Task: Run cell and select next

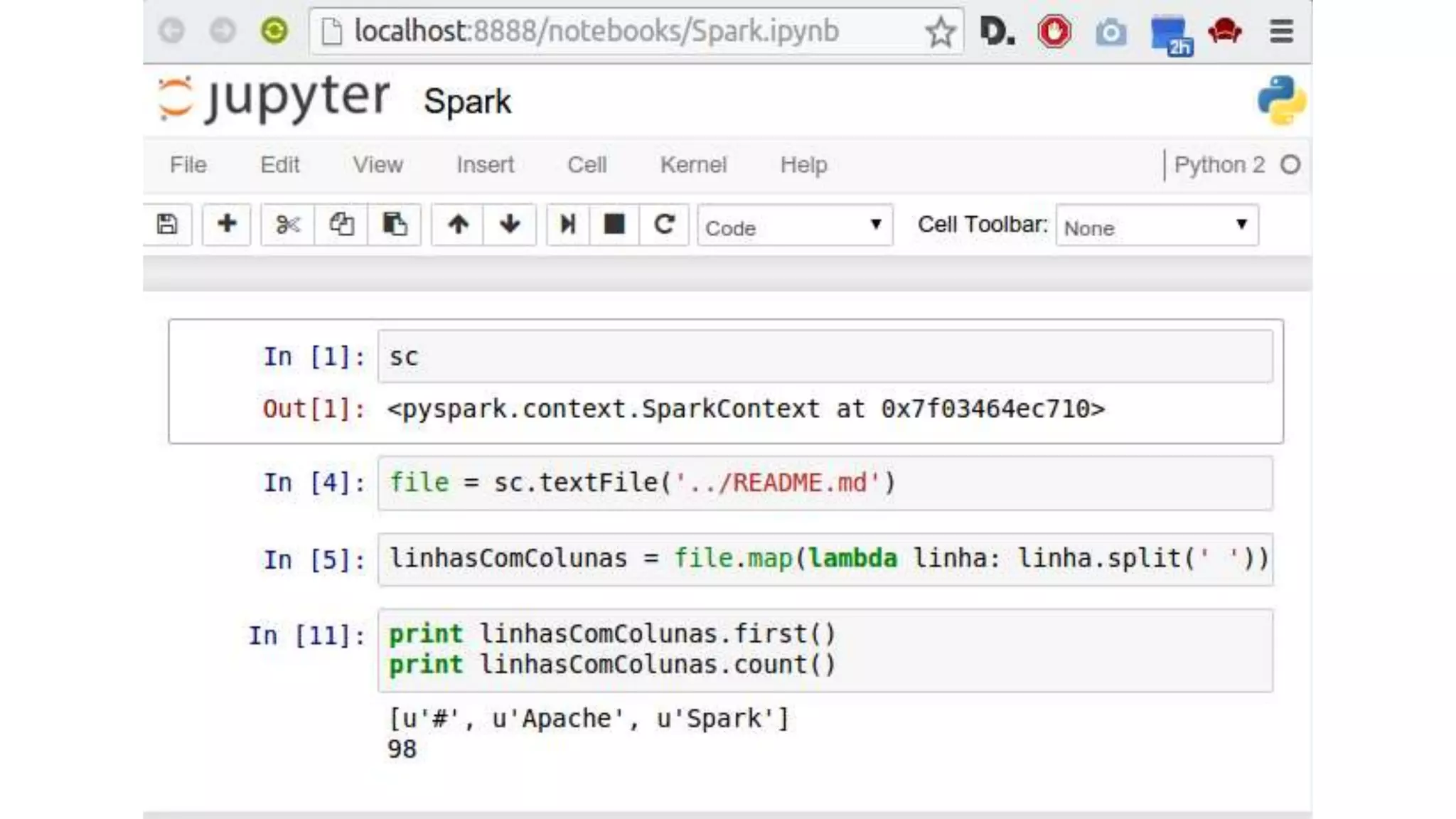Action: (567, 225)
